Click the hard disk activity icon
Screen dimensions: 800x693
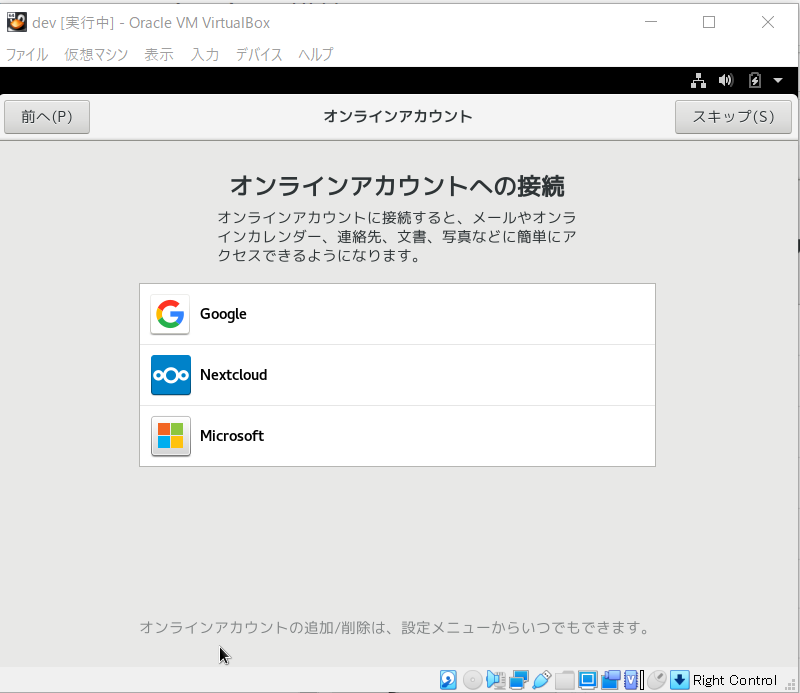tap(448, 680)
